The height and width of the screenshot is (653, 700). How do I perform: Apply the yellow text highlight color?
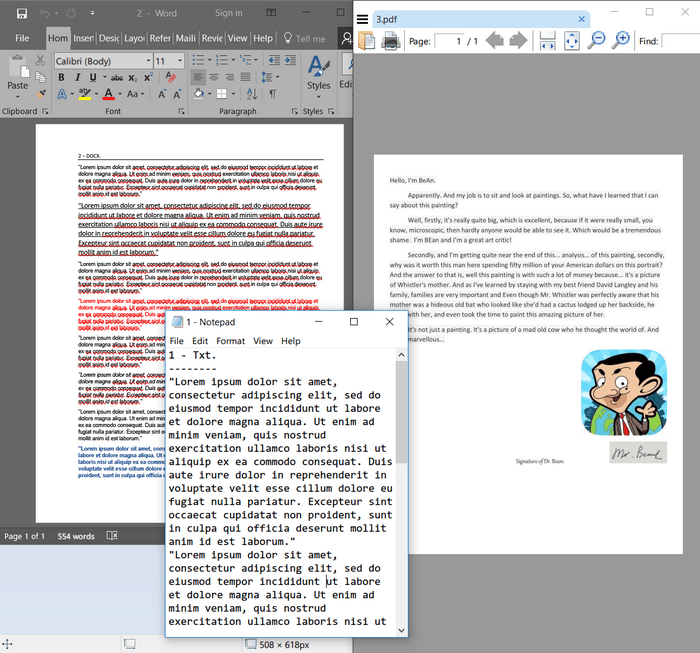click(x=85, y=94)
